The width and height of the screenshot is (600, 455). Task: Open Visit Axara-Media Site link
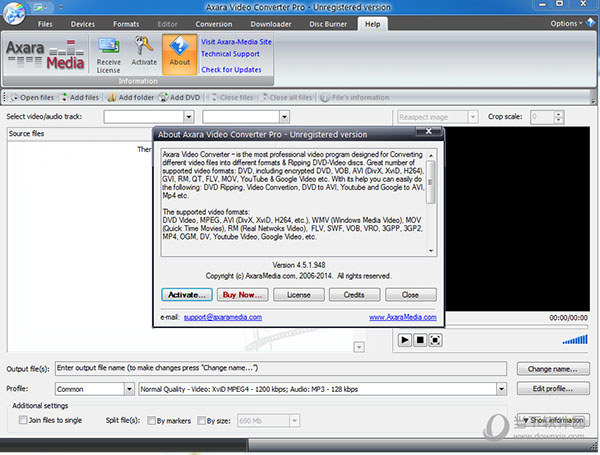coord(236,42)
